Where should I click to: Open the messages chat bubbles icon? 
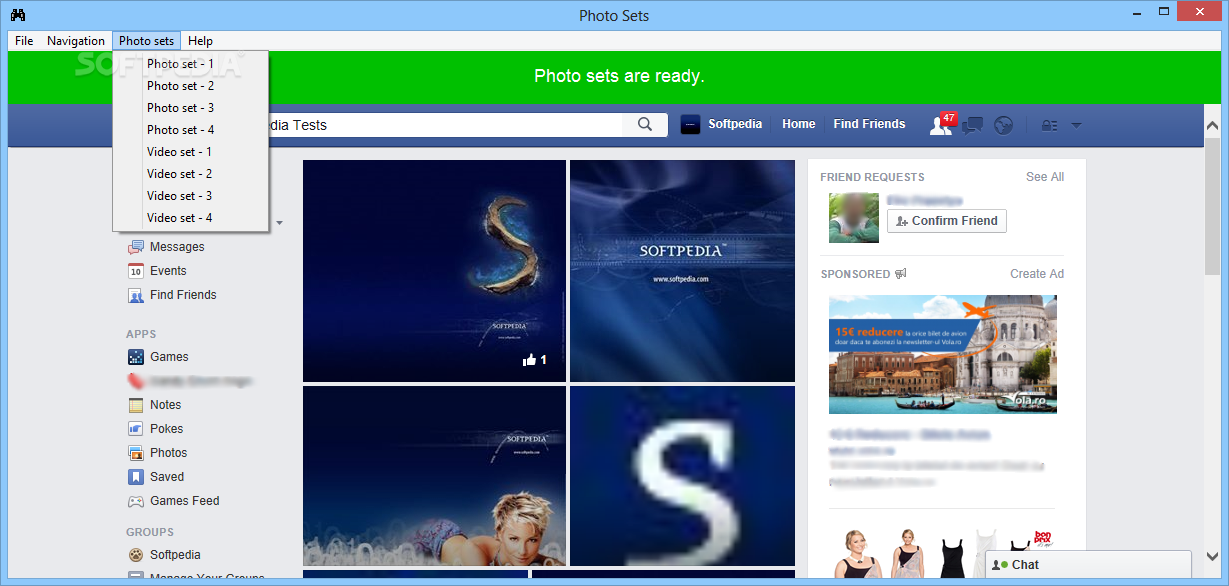972,126
